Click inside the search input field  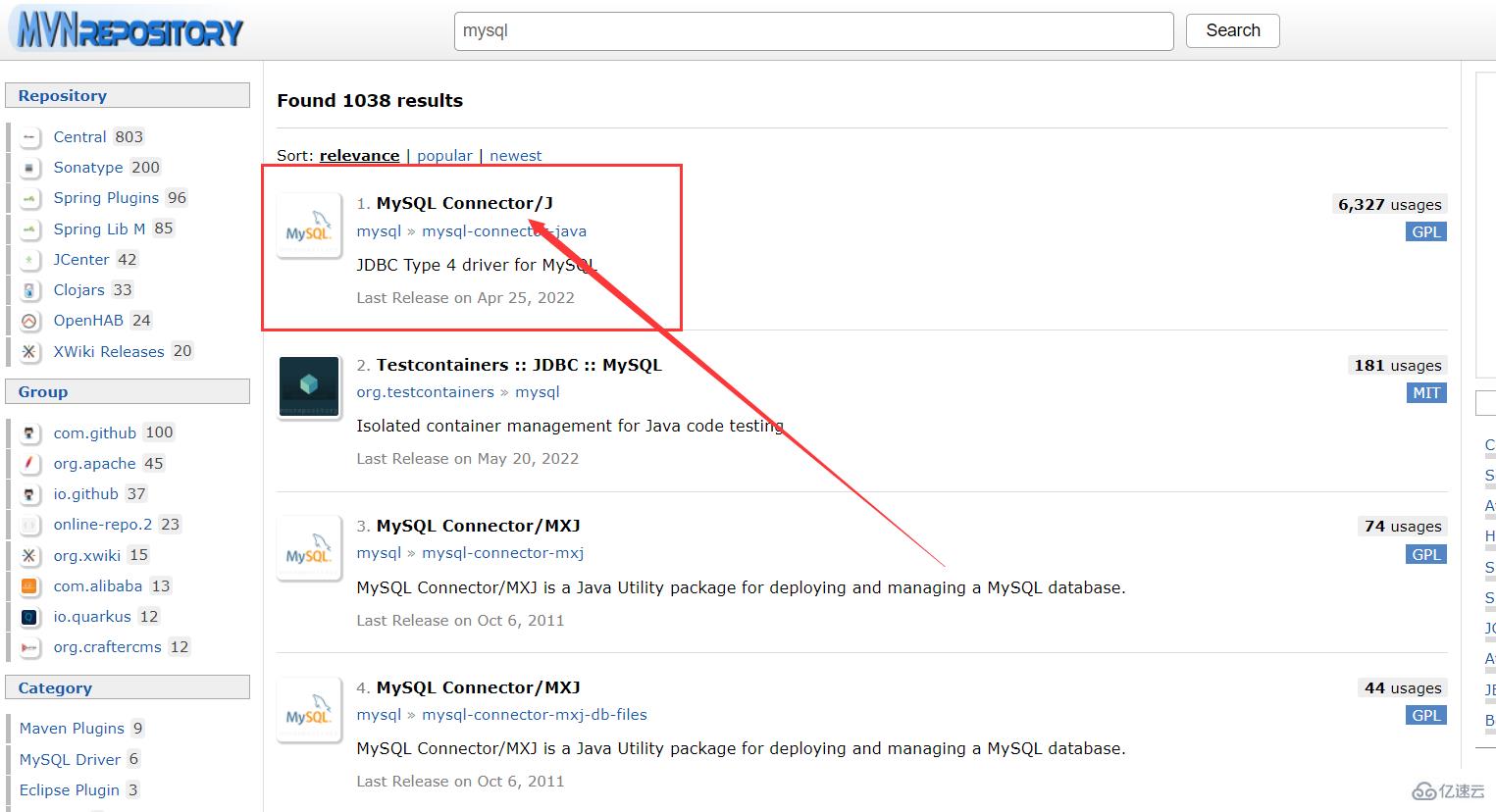[x=812, y=30]
